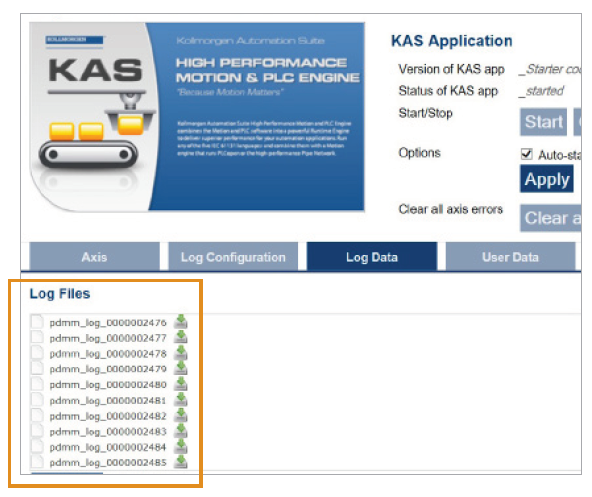
Task: Click file icon beside pdmm_log_0000002480
Action: click(37, 384)
